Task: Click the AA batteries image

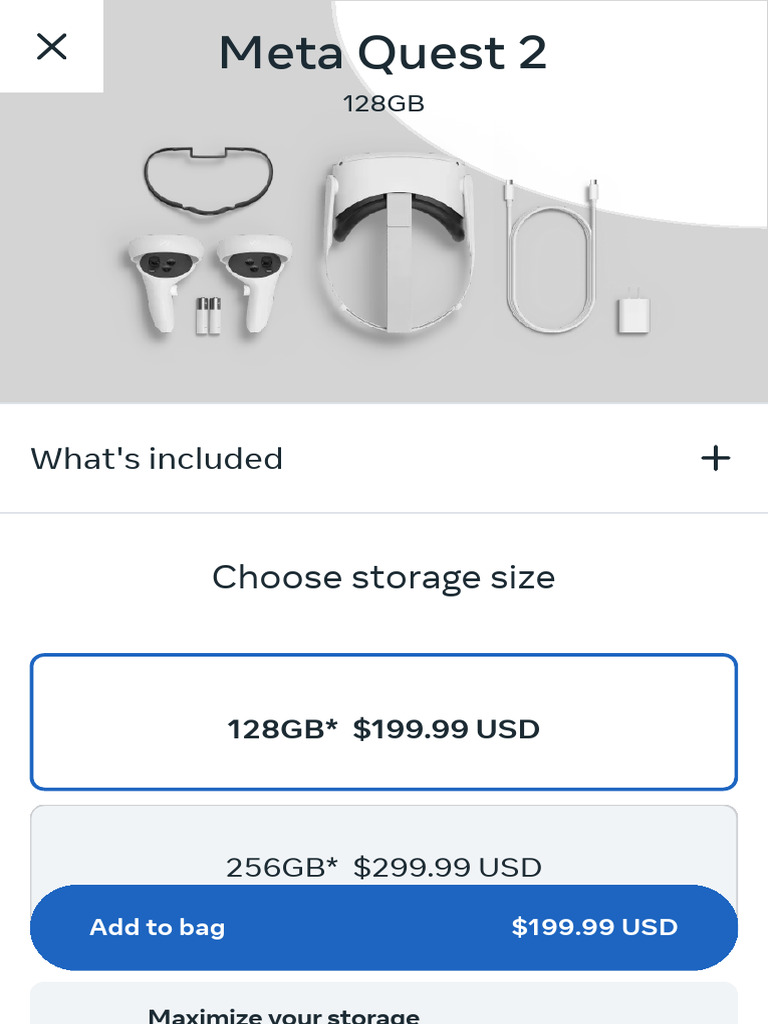Action: click(208, 314)
